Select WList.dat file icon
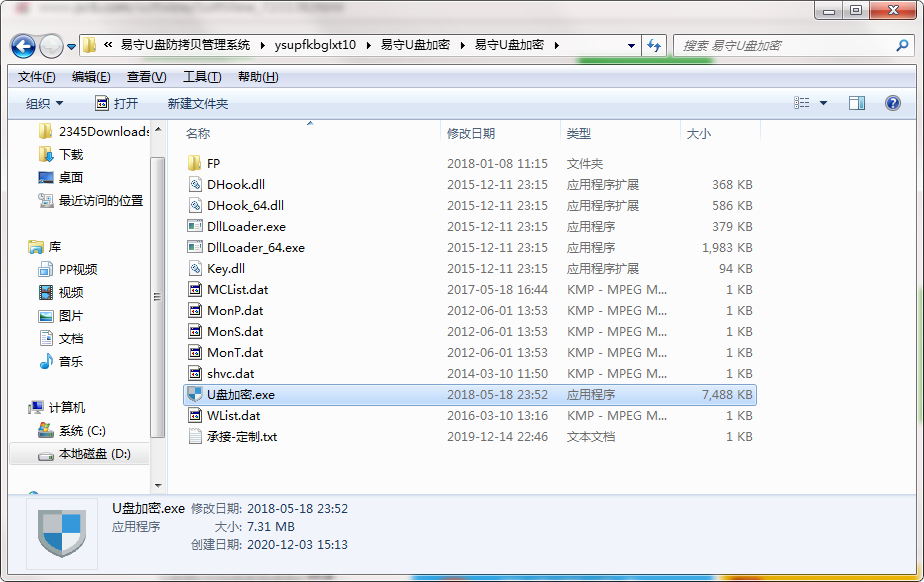The height and width of the screenshot is (582, 924). (x=194, y=415)
